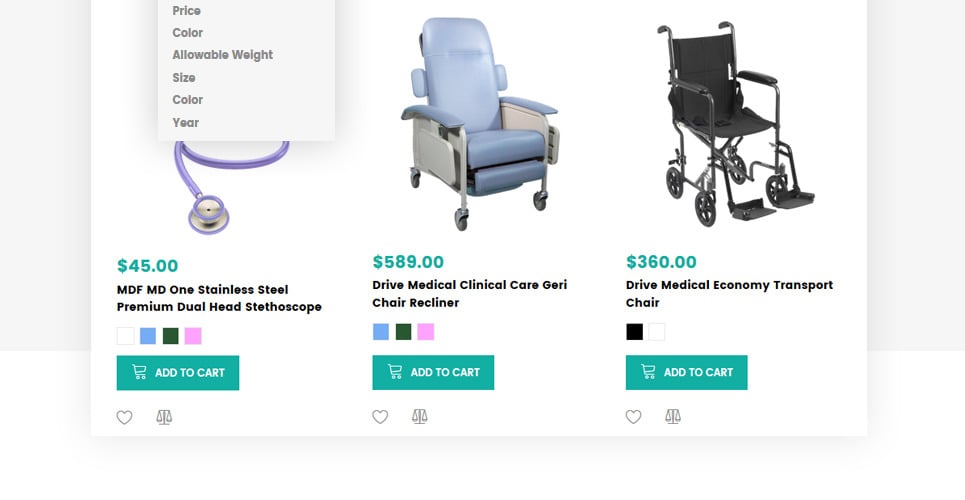
Task: Add stethoscope to wishlist with heart icon
Action: (124, 418)
